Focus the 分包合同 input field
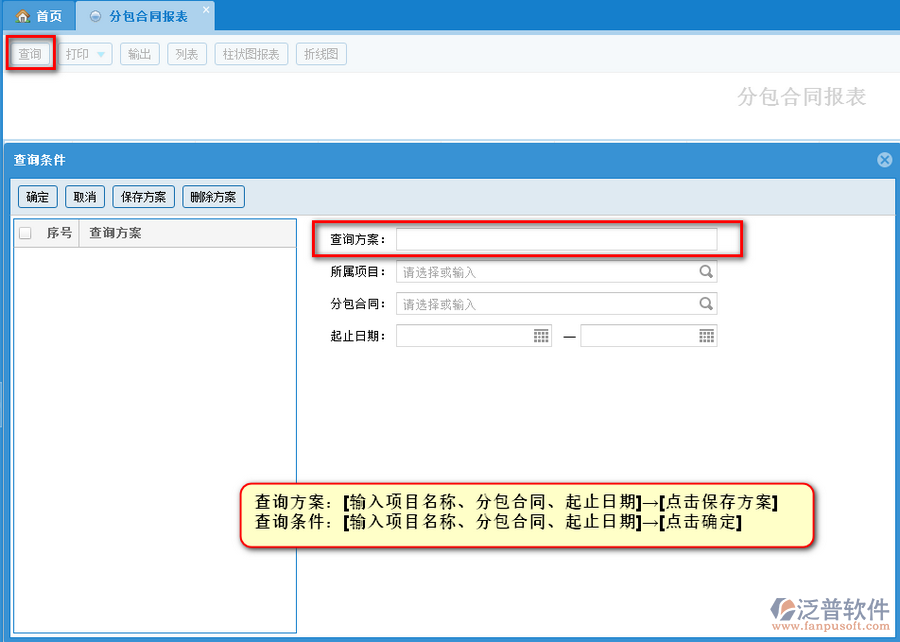The height and width of the screenshot is (642, 900). click(556, 304)
